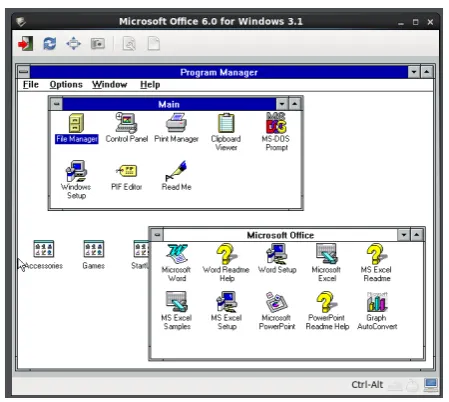Click the four-way arrows fullscreen toolbar icon
This screenshot has width=449, height=402.
[x=73, y=44]
